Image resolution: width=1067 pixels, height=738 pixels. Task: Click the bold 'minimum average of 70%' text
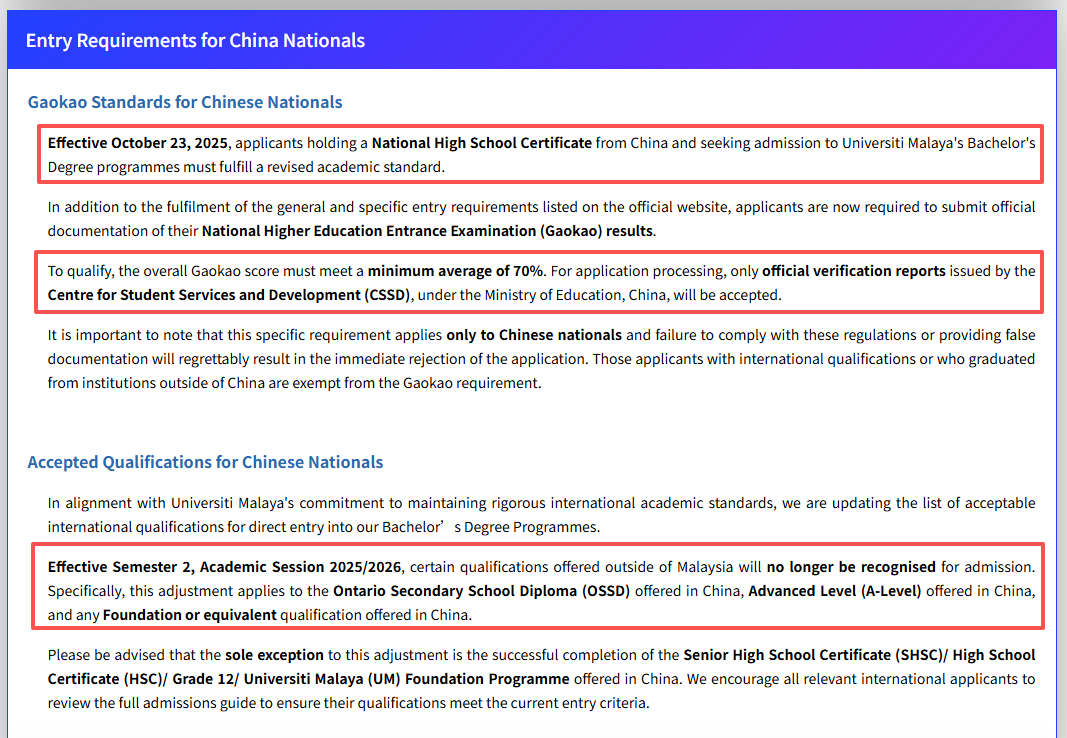(455, 271)
